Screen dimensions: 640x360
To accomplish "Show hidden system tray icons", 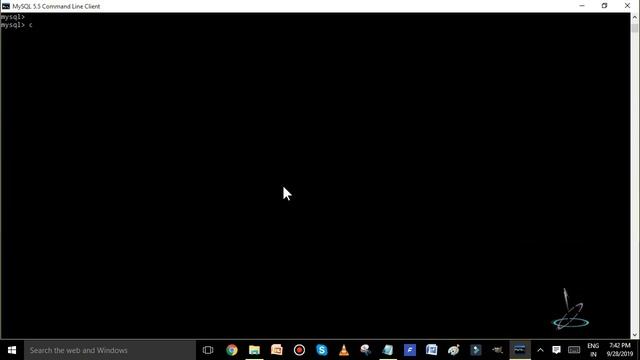I will coord(540,350).
